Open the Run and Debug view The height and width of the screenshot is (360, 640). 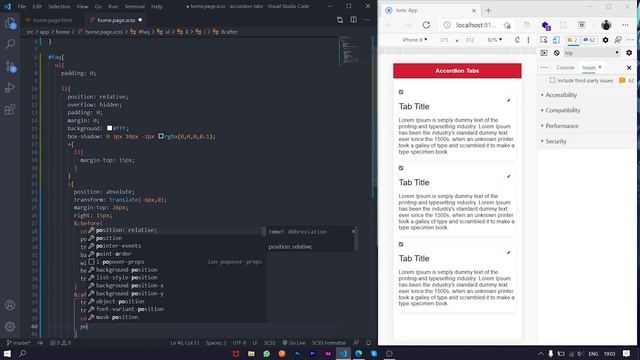coord(10,88)
